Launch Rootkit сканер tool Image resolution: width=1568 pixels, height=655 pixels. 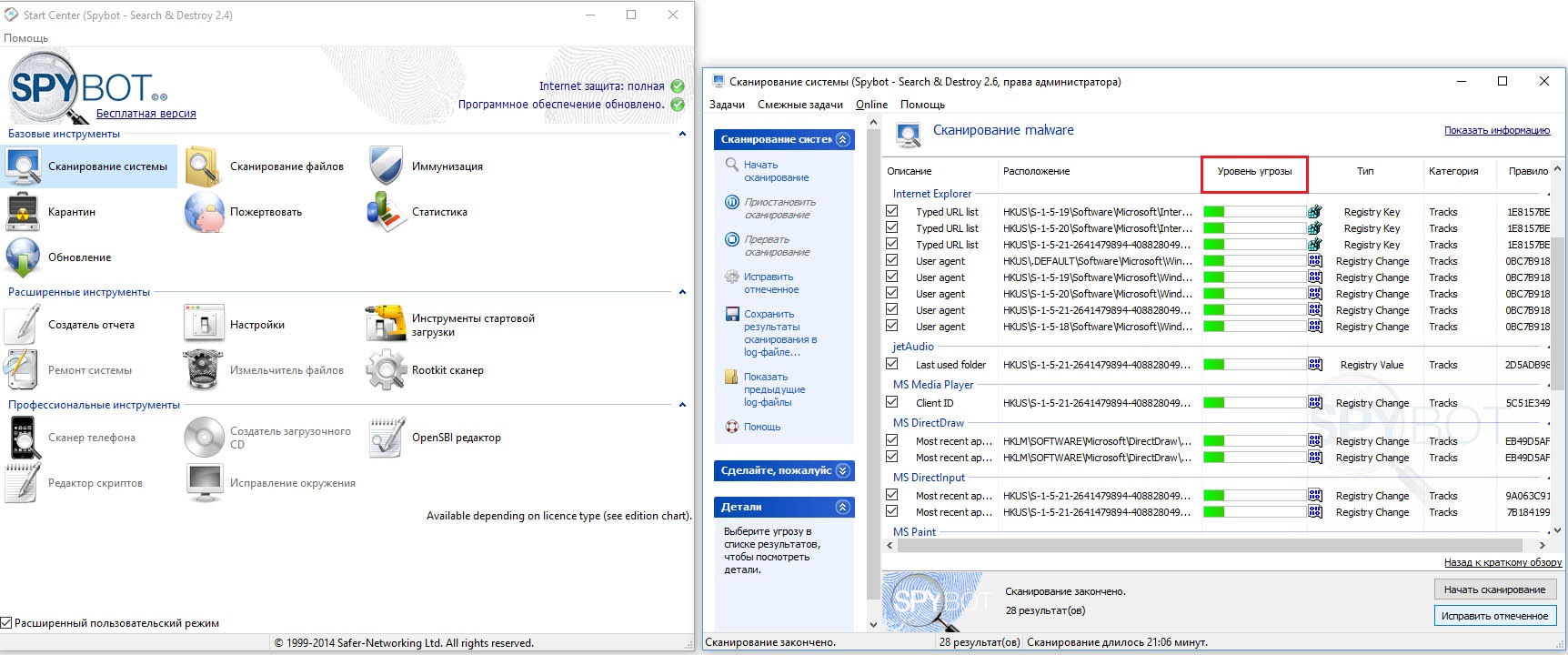pos(426,370)
